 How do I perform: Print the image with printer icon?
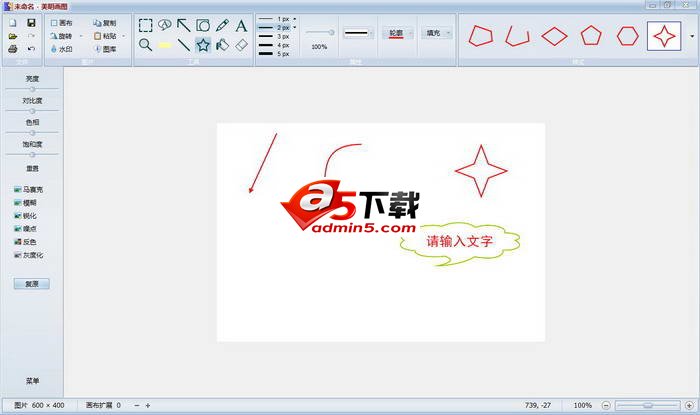click(x=13, y=49)
